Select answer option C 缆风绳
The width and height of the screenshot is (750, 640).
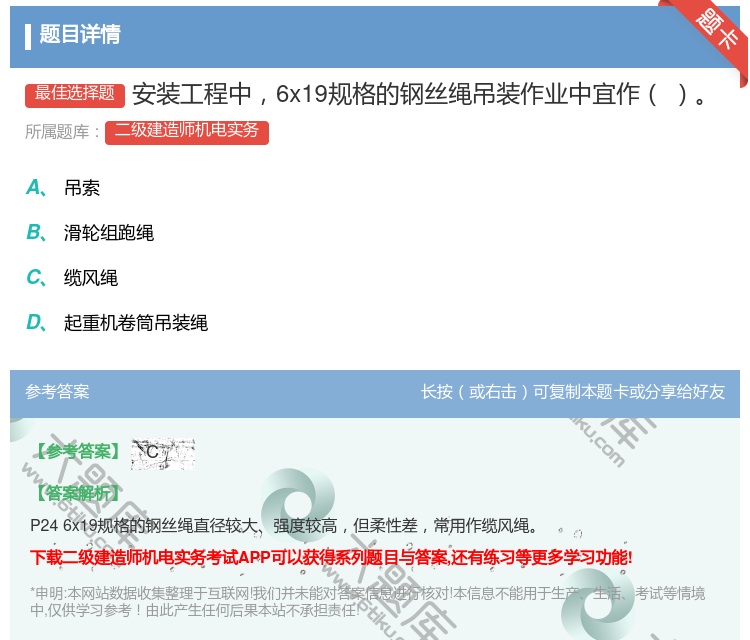tap(72, 278)
